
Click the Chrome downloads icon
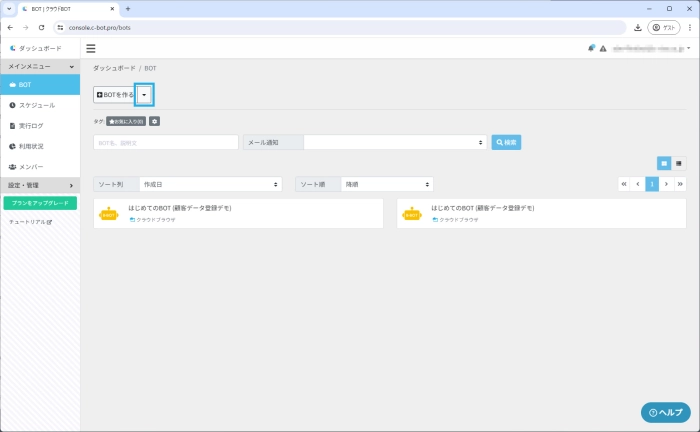coord(638,27)
